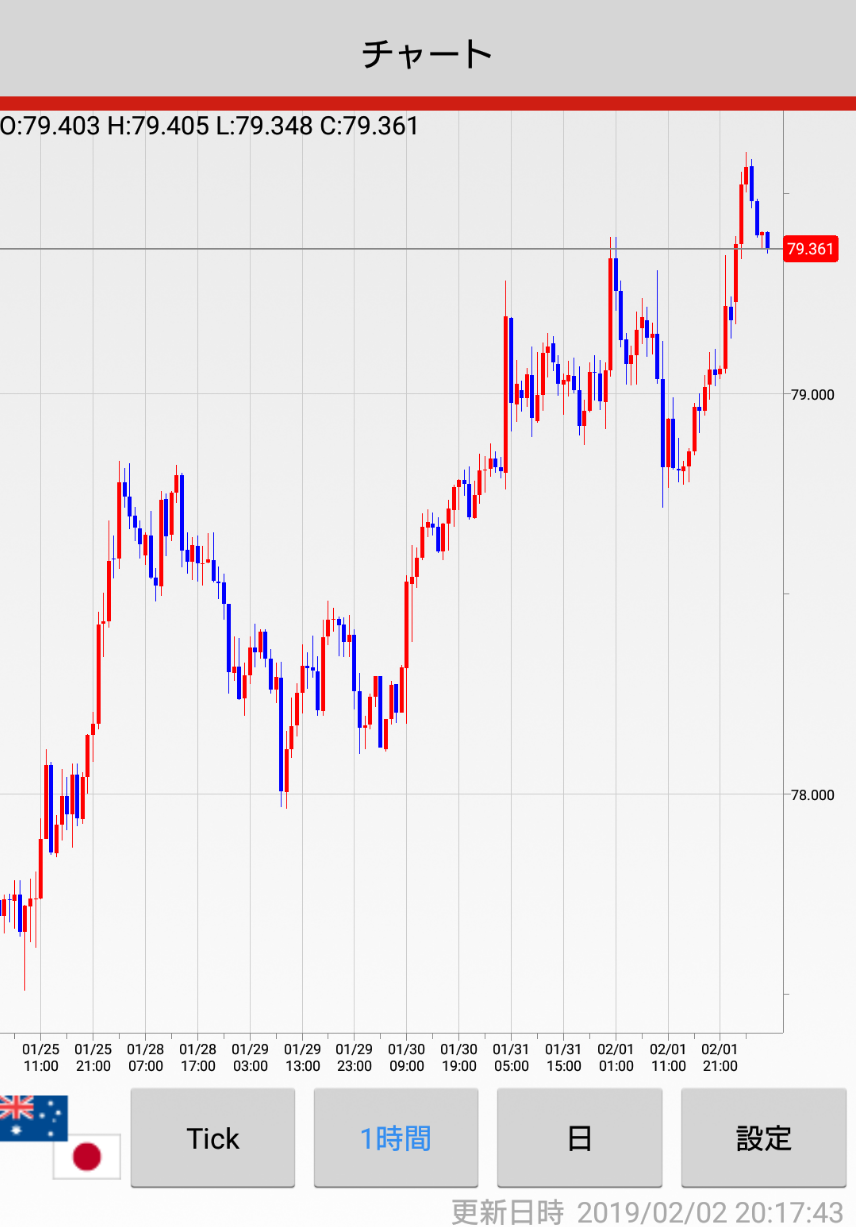Switch to the Tick chart
Image resolution: width=856 pixels, height=1227 pixels.
(213, 1138)
